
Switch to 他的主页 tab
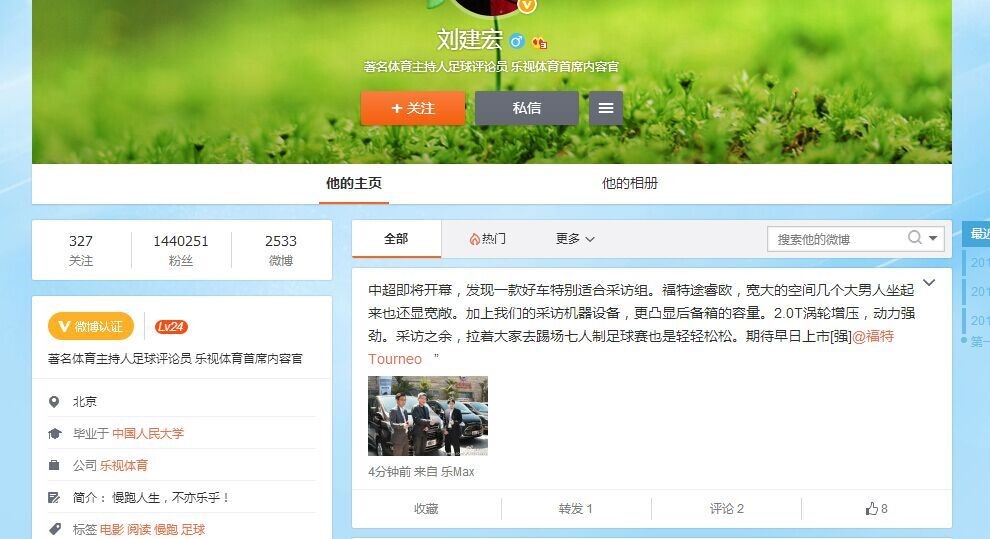(354, 183)
